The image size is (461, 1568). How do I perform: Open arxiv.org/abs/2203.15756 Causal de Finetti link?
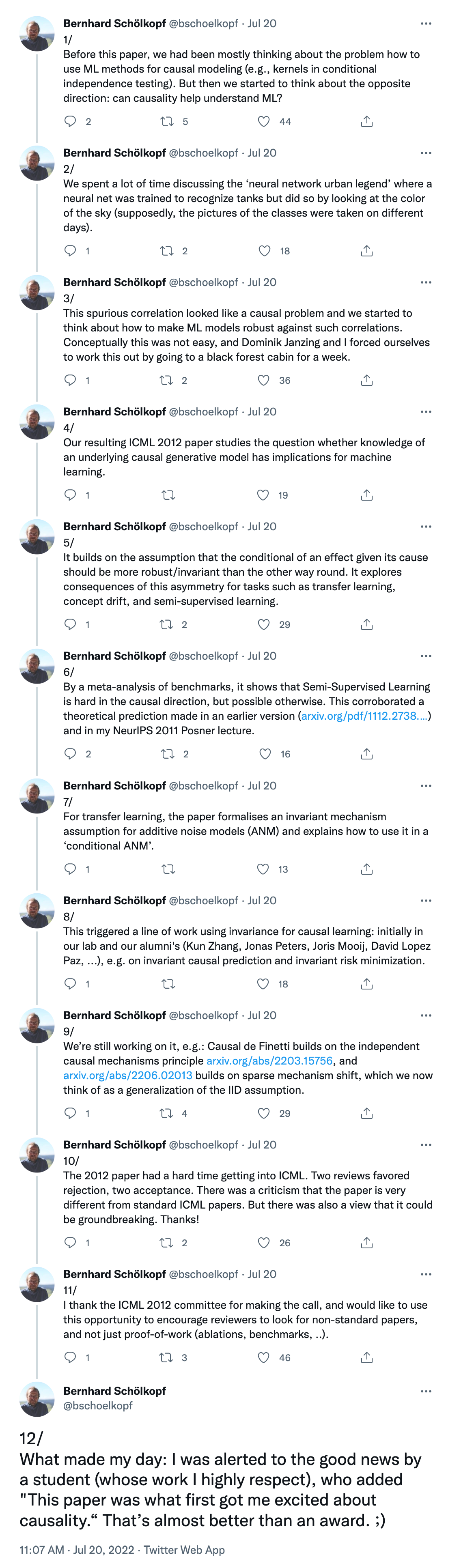pyautogui.click(x=269, y=1060)
